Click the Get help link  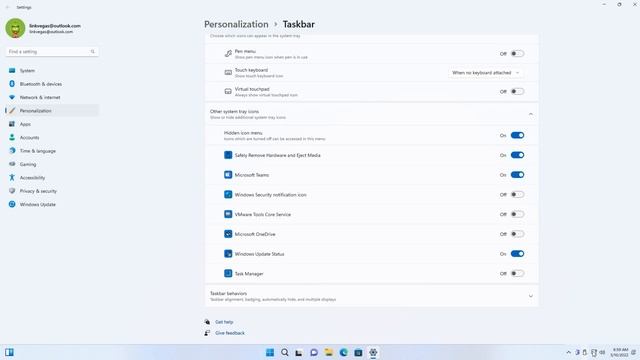click(x=224, y=322)
